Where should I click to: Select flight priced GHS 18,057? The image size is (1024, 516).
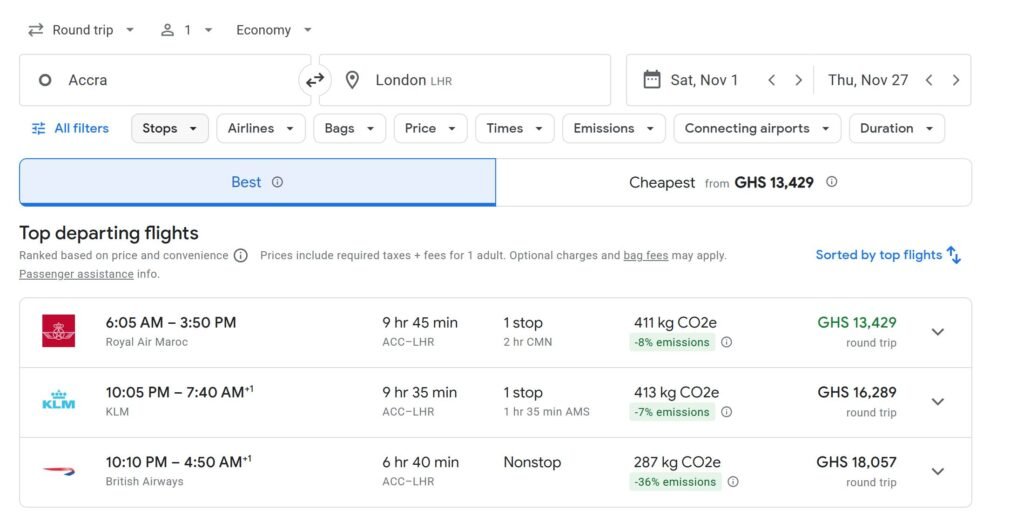click(856, 462)
